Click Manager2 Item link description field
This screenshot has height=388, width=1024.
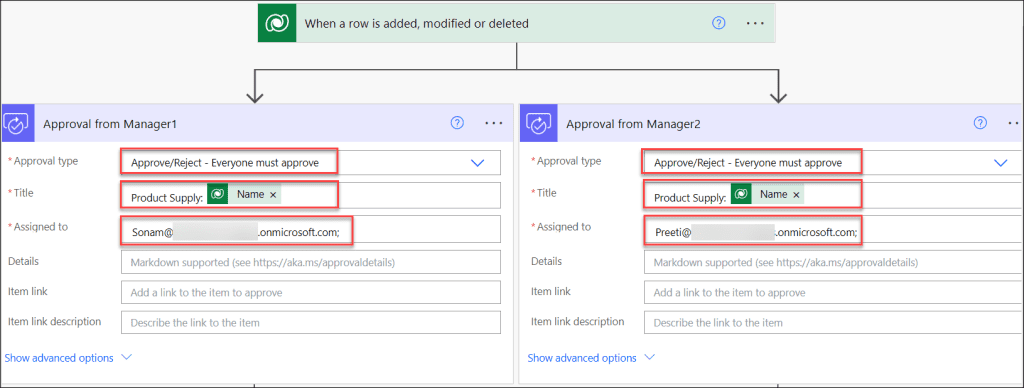pyautogui.click(x=834, y=322)
